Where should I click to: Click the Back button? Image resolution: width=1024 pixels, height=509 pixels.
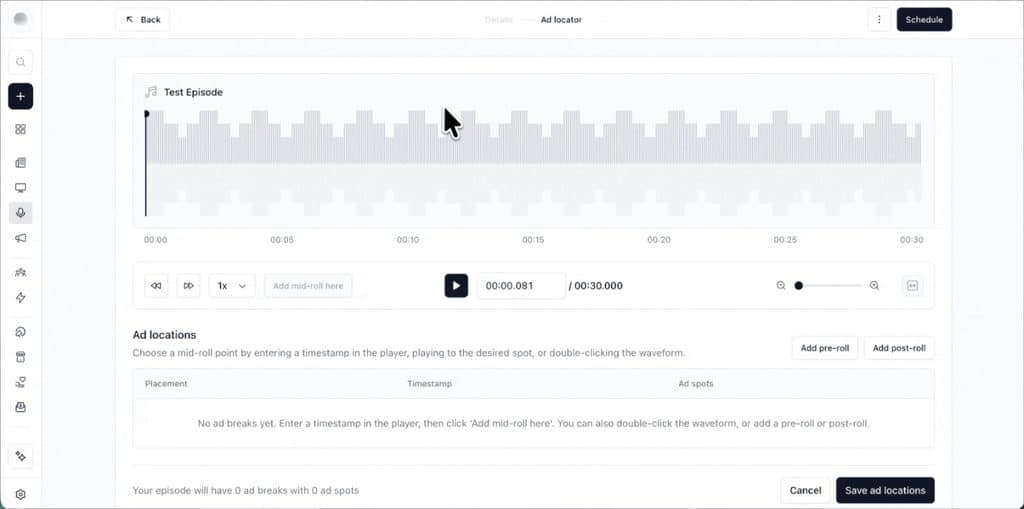142,20
